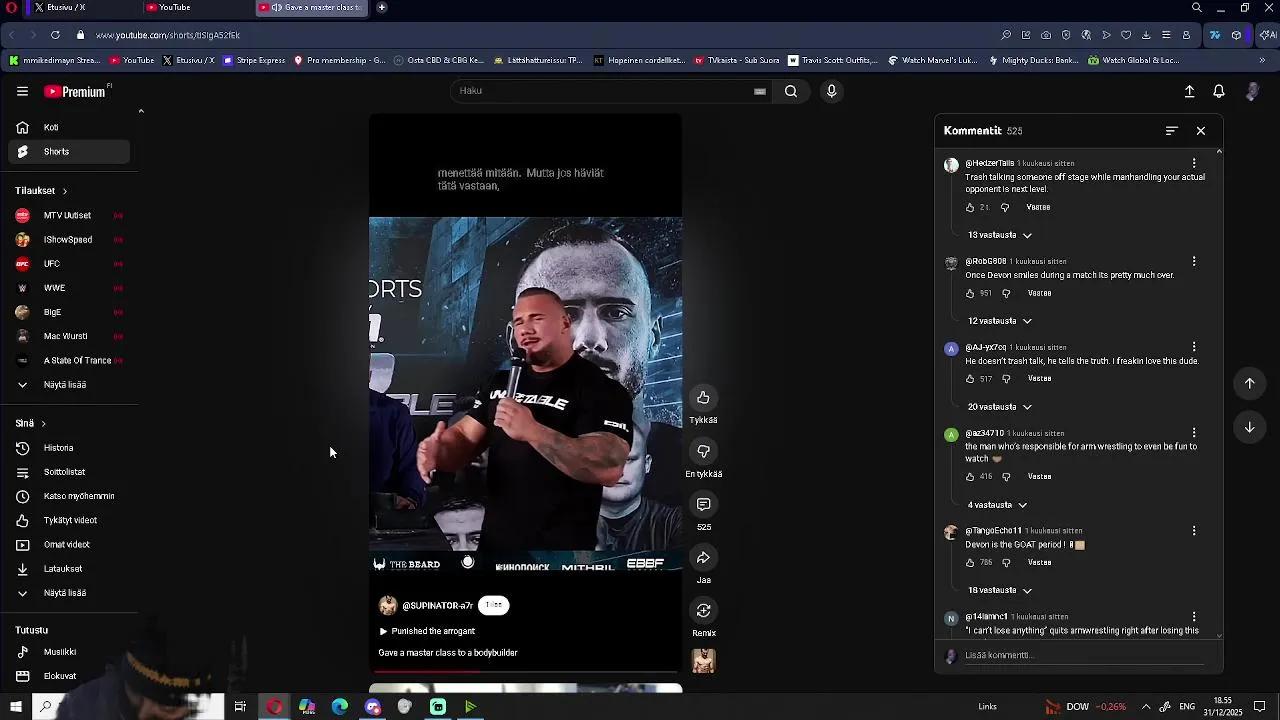Viewport: 1280px width, 720px height.
Task: Activate voice search with the microphone icon
Action: 830,91
